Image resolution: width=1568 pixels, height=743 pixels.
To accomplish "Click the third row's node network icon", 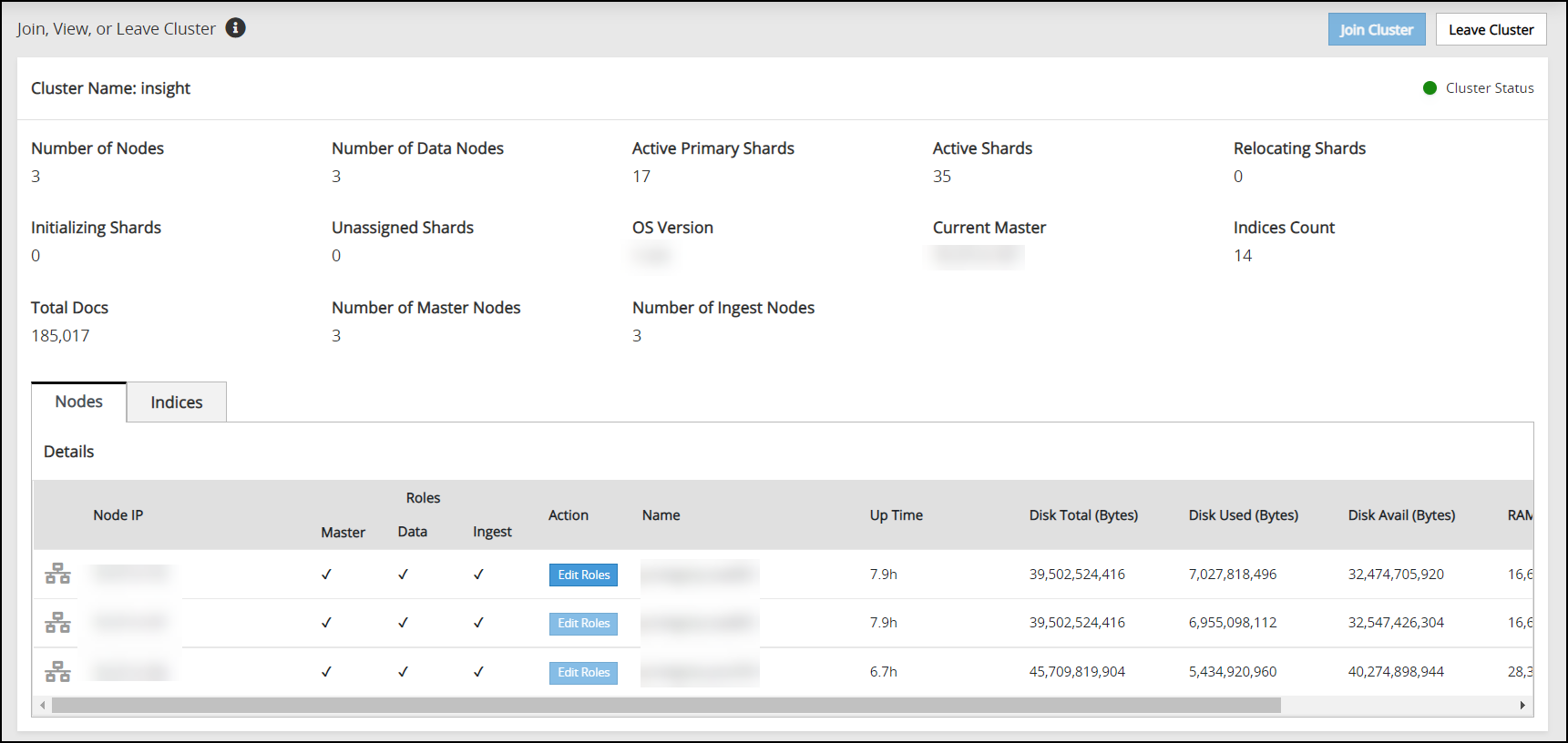I will 57,672.
